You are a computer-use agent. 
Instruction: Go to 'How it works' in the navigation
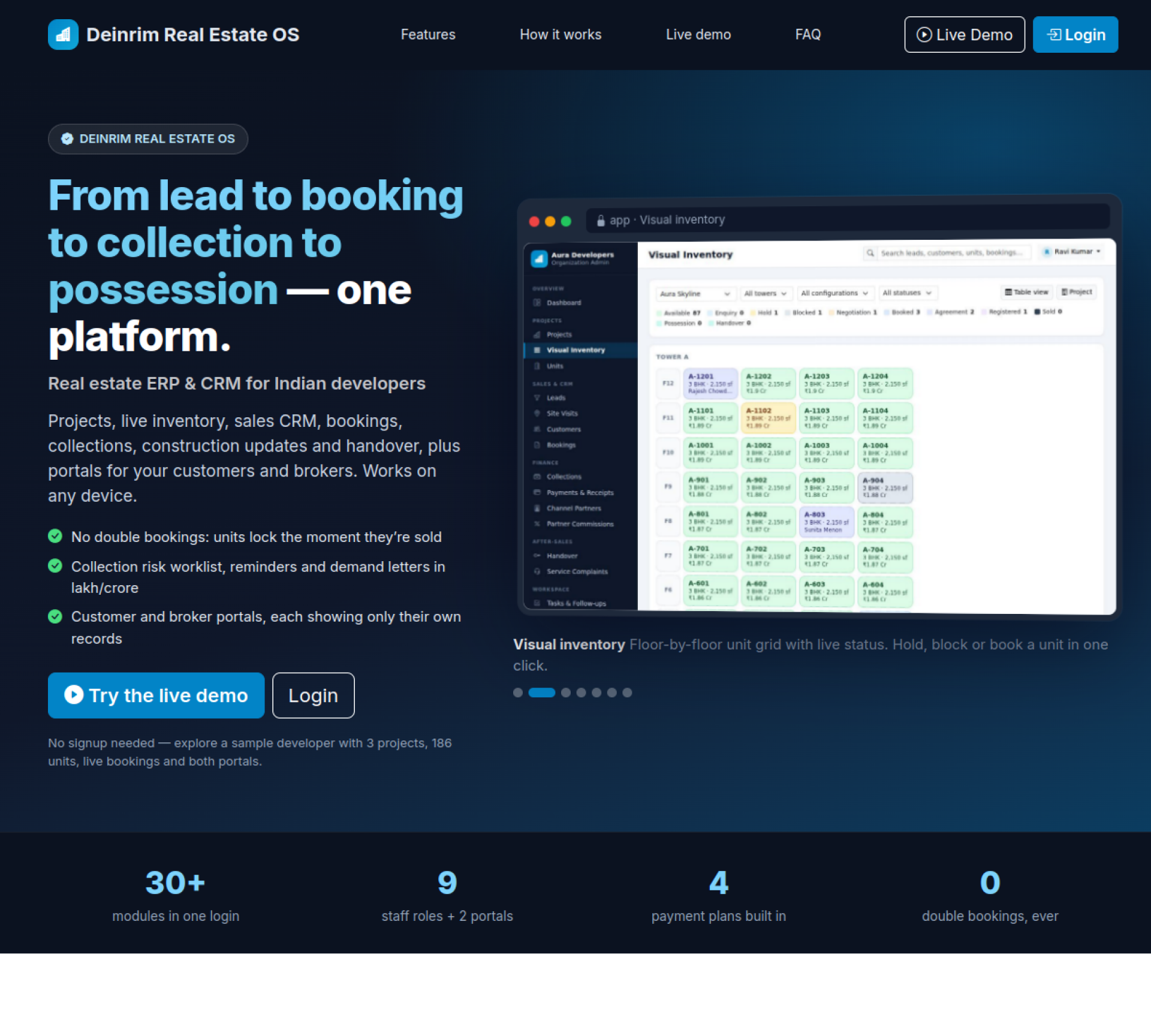[x=561, y=35]
